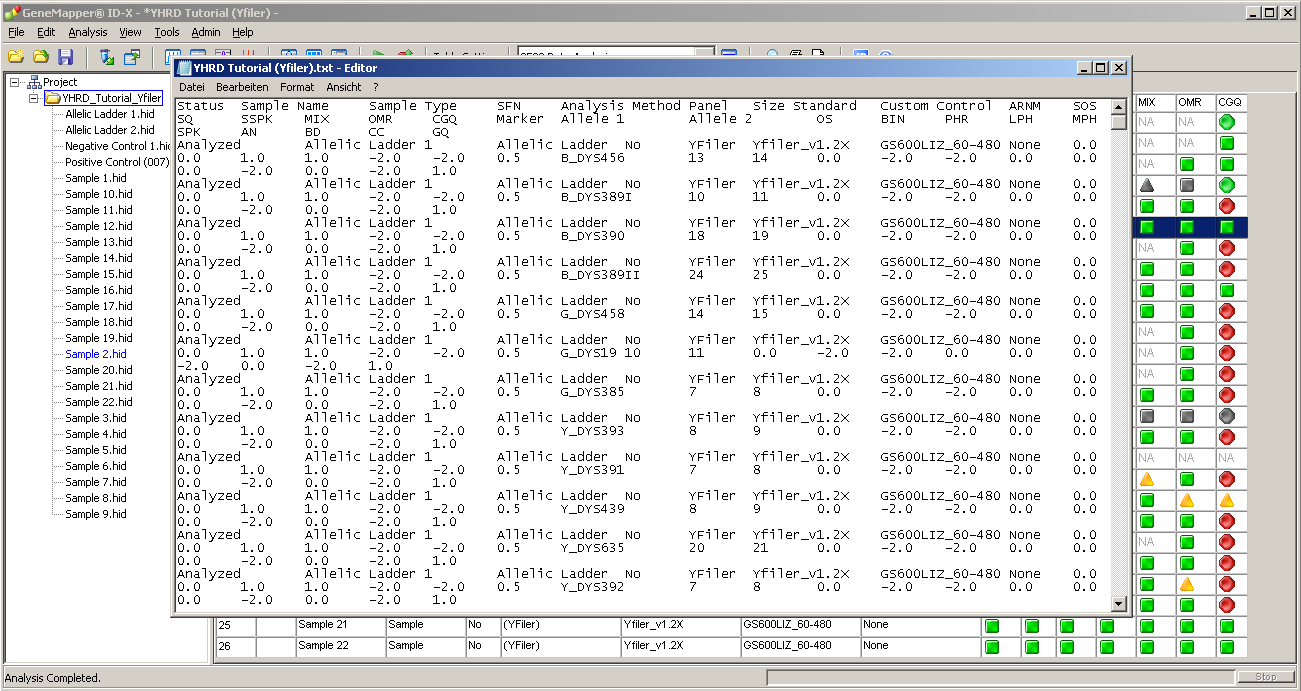Collapse the YHRD_Tutorial_Yfiler folder node
Viewport: 1301px width, 691px height.
(33, 98)
